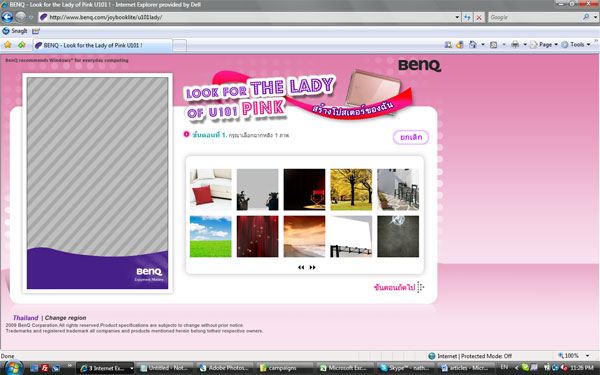Expand the Print dropdown arrow

tap(525, 45)
